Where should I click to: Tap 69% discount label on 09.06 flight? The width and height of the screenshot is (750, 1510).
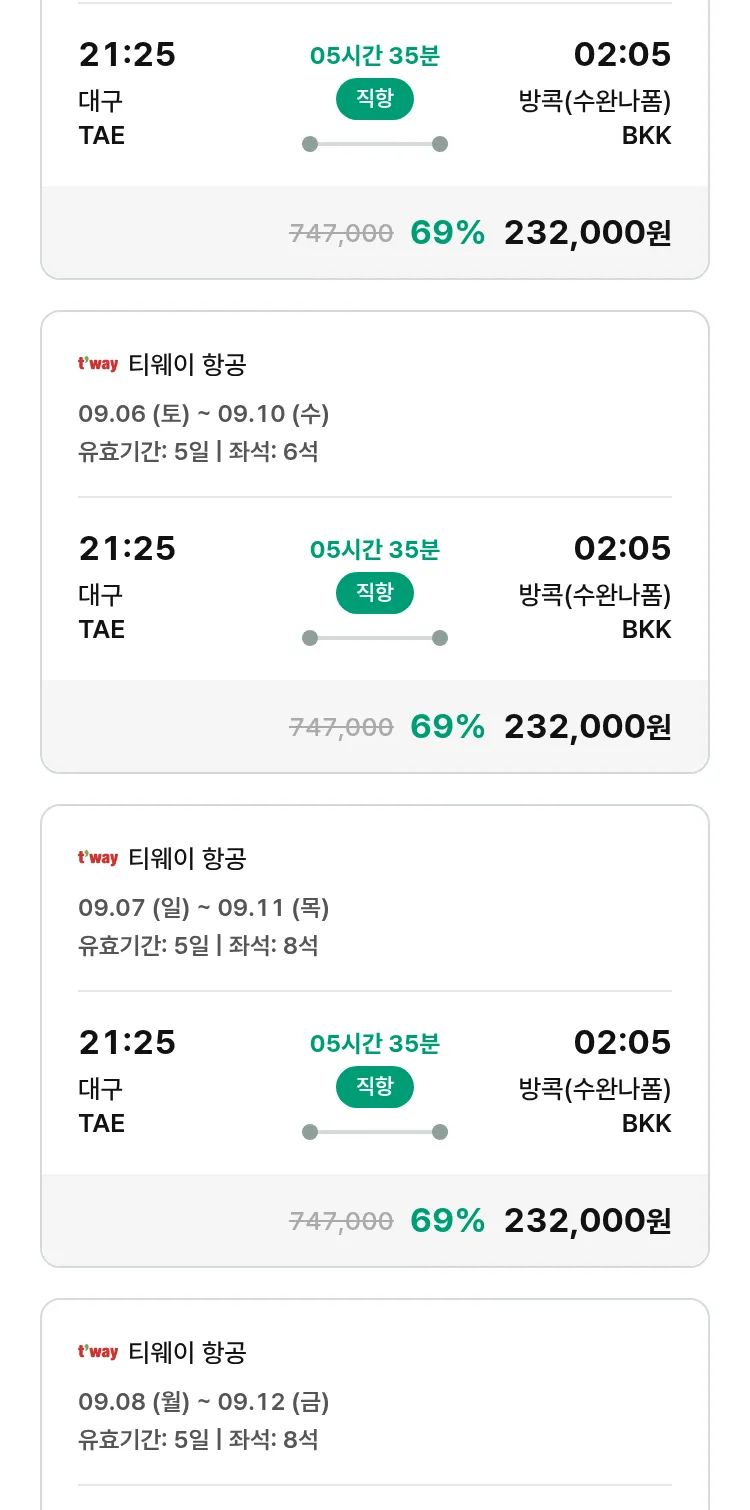pos(447,727)
